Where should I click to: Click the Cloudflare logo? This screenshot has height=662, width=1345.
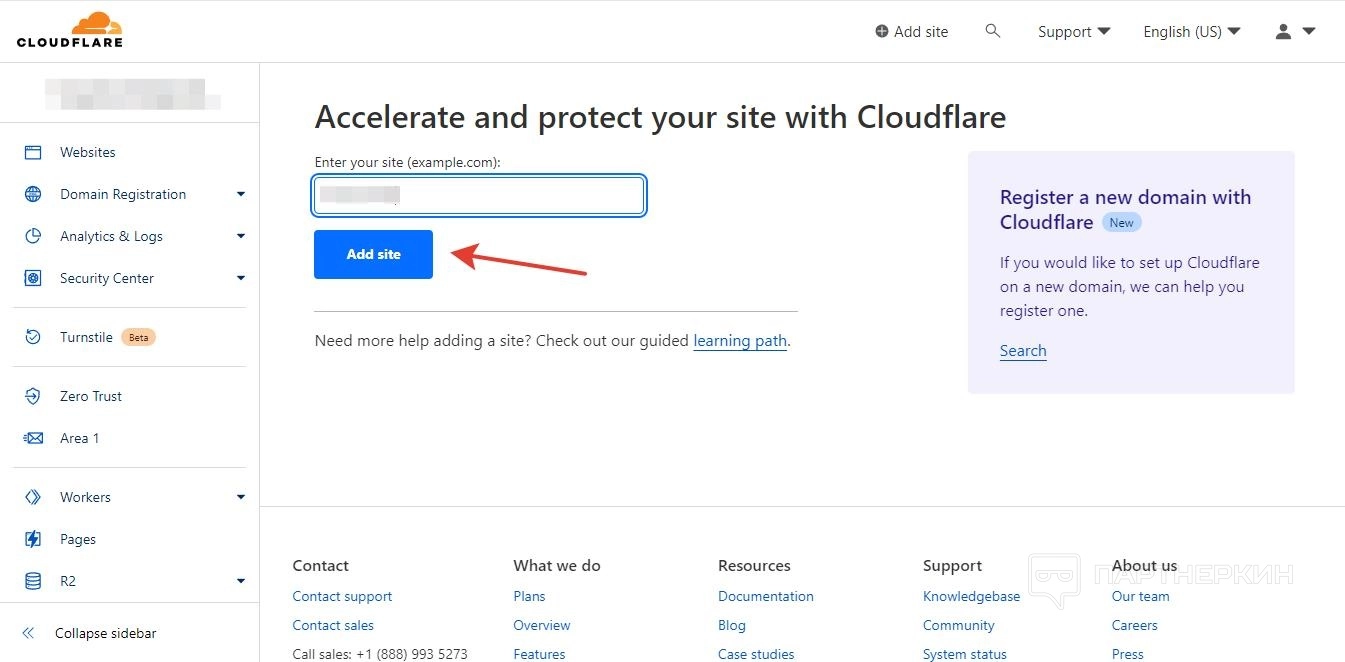pyautogui.click(x=69, y=30)
